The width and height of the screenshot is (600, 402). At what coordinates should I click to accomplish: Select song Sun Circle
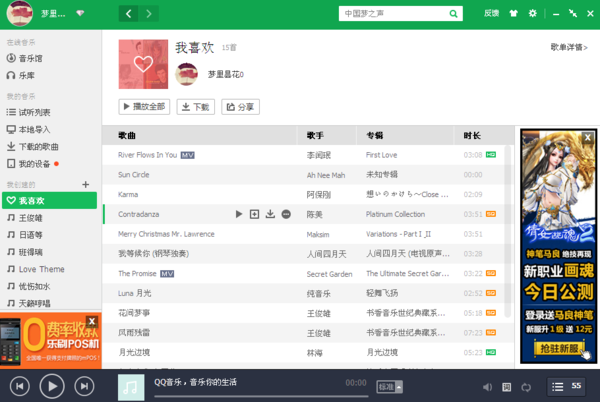click(x=134, y=175)
